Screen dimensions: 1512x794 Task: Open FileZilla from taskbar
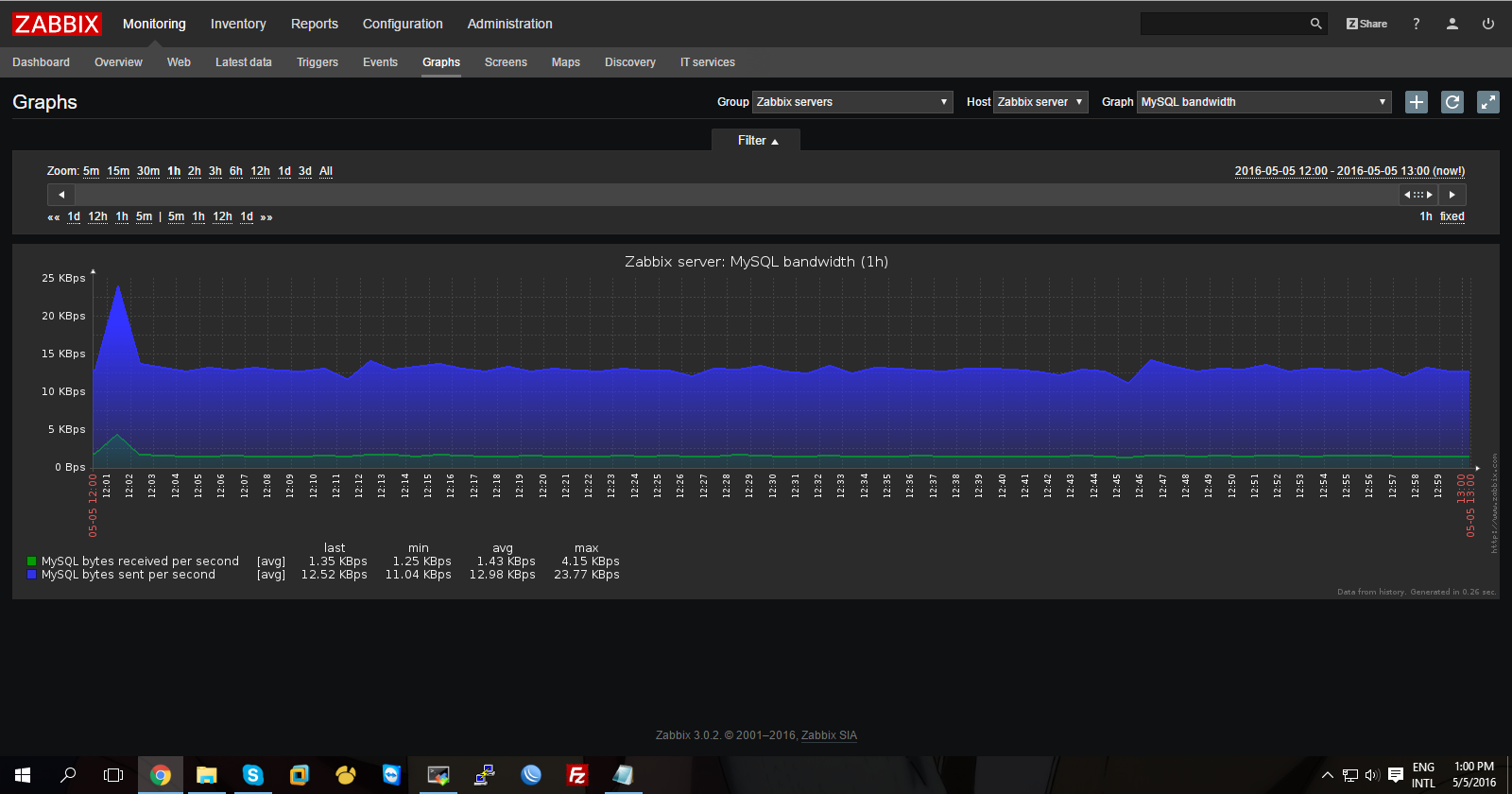coord(577,775)
